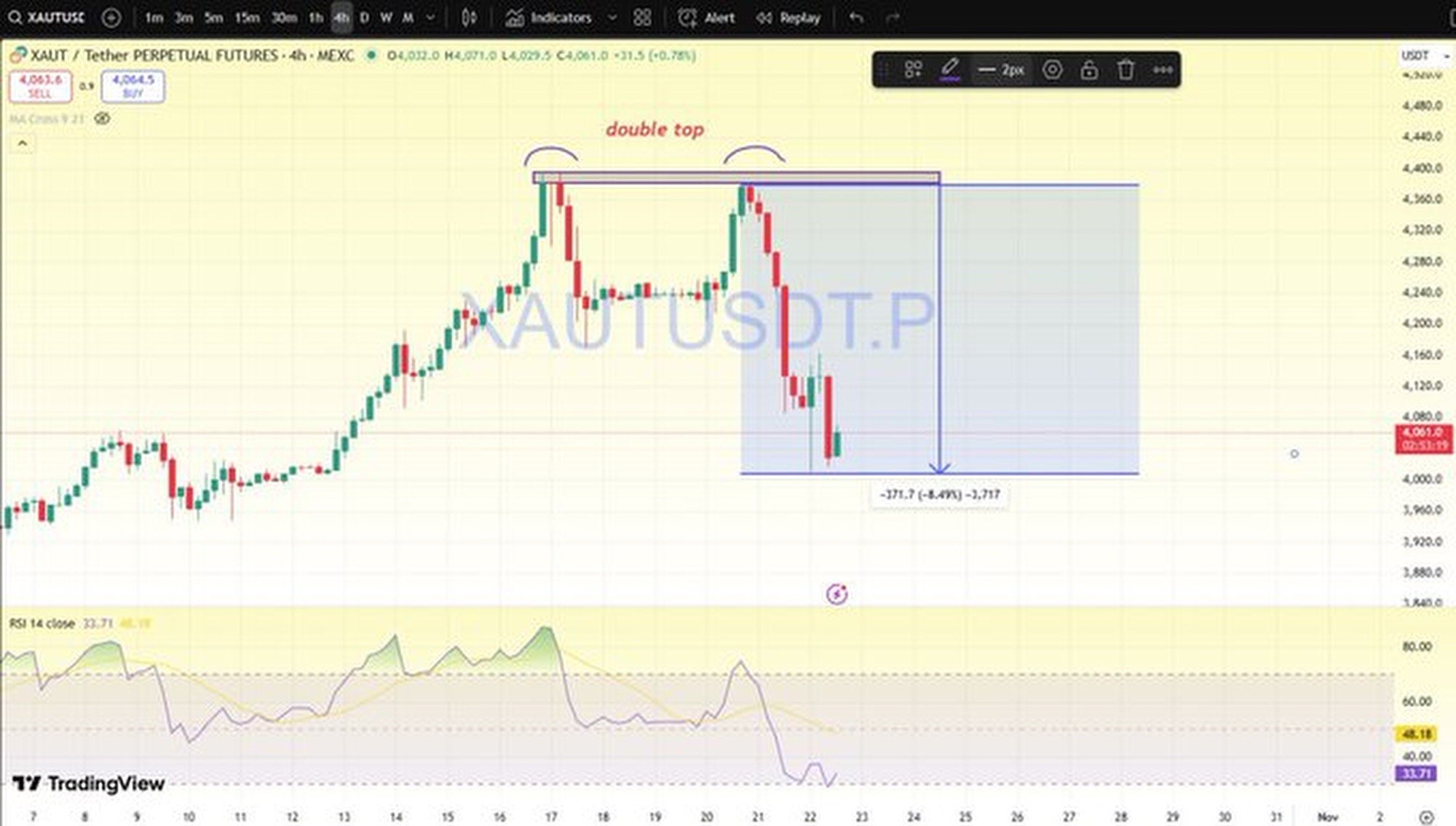Toggle MA Cross indicator visibility eye
1456x826 pixels.
click(102, 119)
